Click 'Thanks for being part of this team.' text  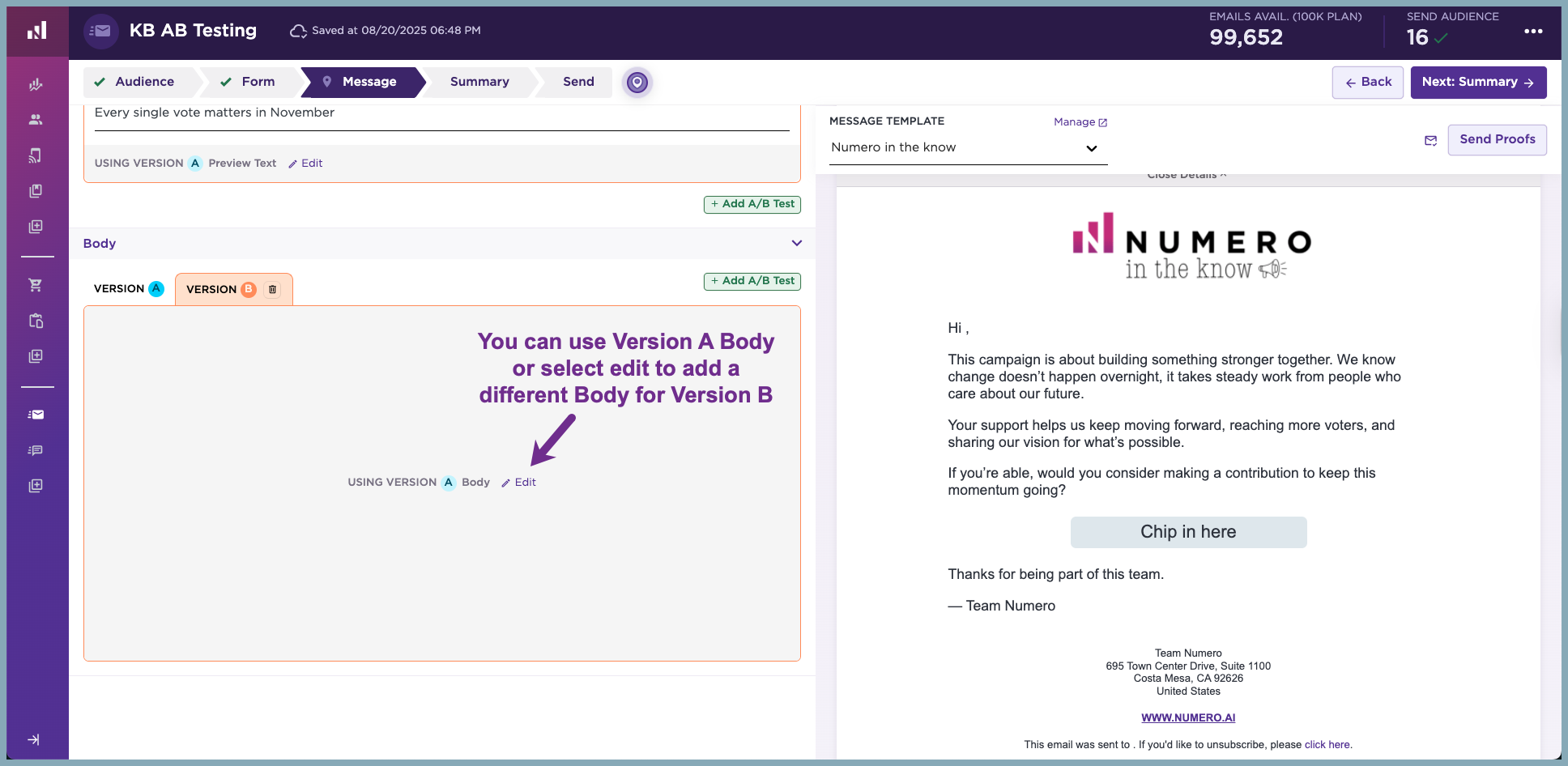pos(1055,574)
